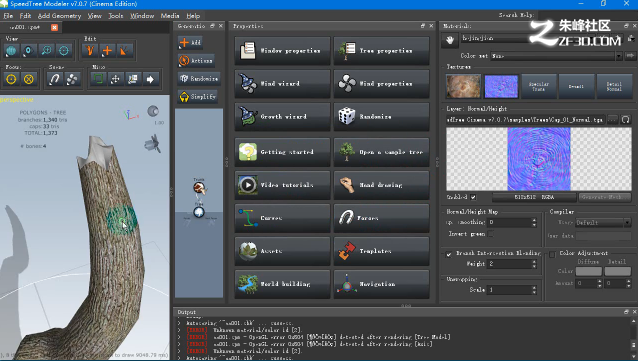Viewport: 638px width, 361px height.
Task: Click the Output panel scrollbar
Action: [634, 339]
